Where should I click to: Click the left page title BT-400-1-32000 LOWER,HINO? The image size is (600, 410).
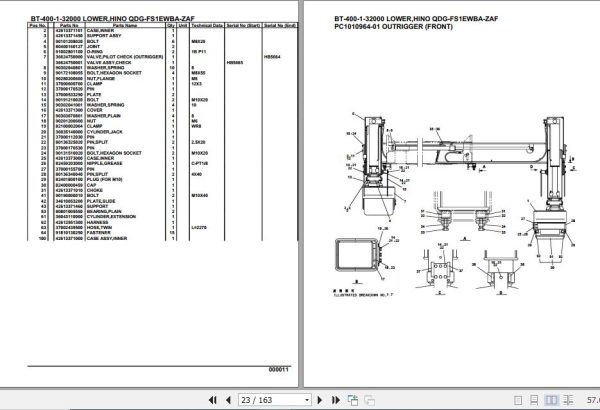pos(112,18)
